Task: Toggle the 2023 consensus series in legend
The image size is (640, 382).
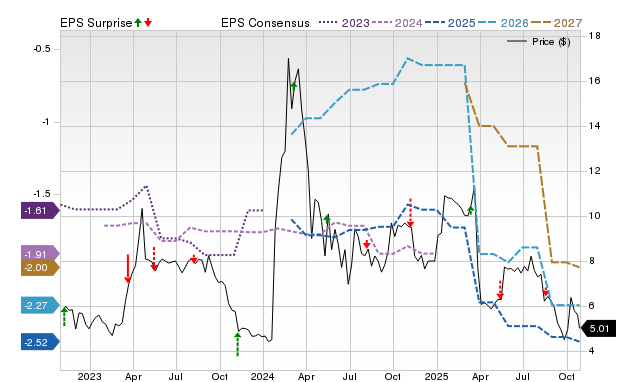Action: (344, 23)
